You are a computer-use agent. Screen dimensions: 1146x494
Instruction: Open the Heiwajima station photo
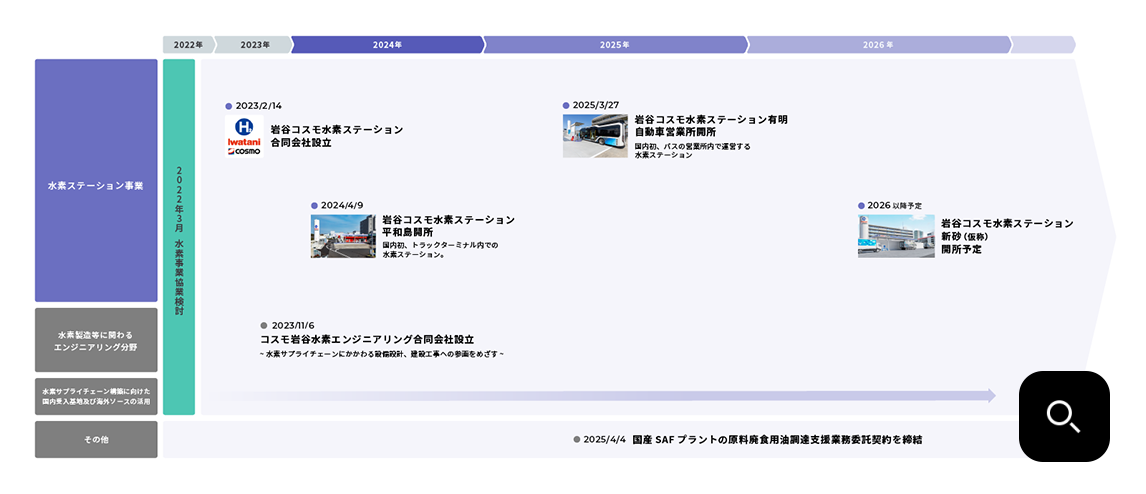point(343,236)
